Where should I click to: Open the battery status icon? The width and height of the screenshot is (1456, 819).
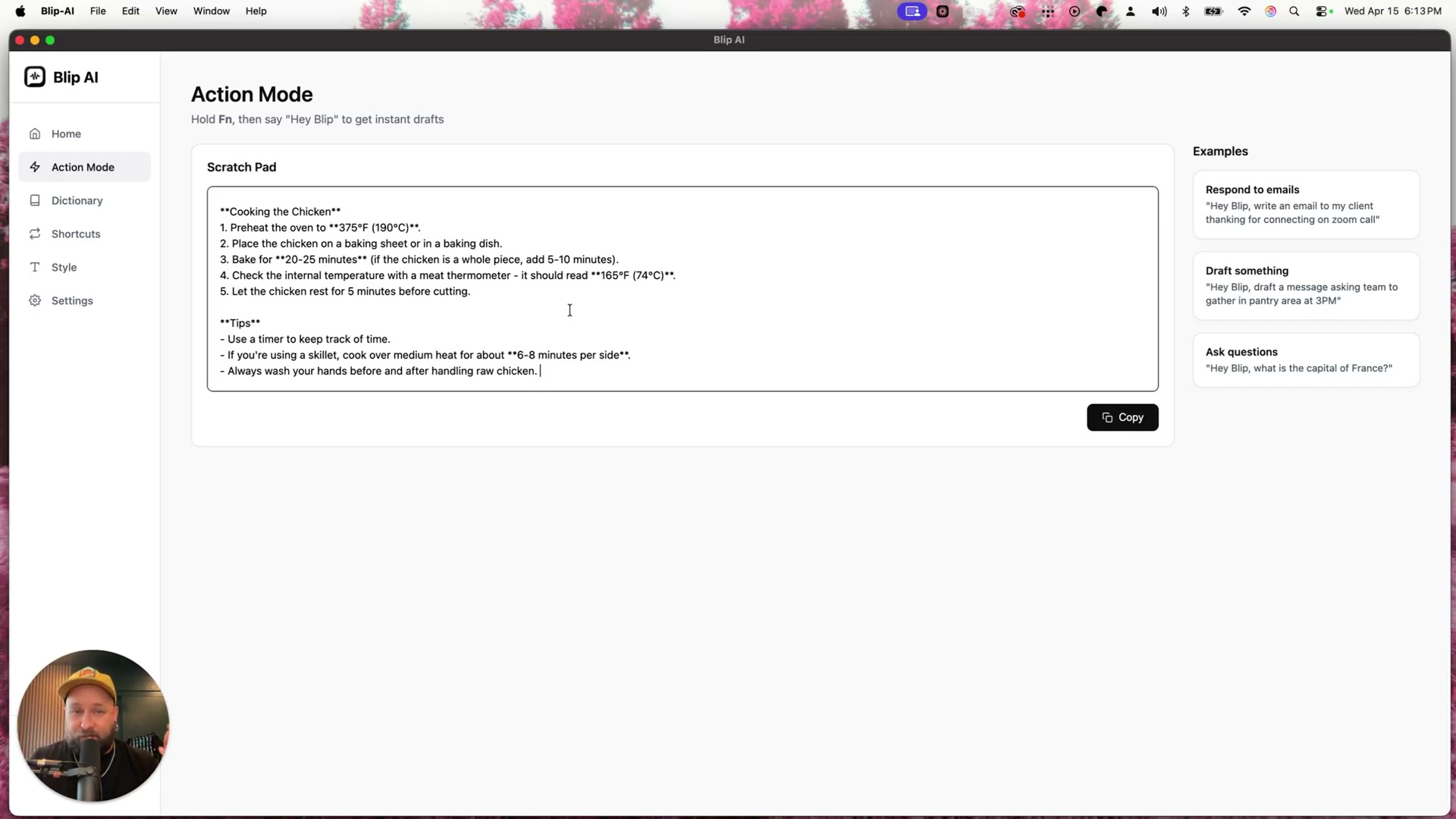(x=1213, y=11)
